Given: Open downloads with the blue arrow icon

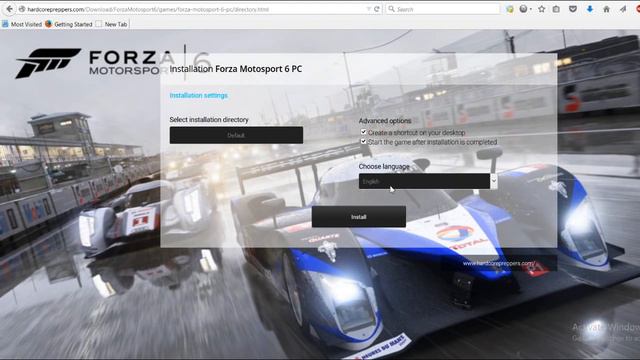Looking at the screenshot, I should [590, 9].
